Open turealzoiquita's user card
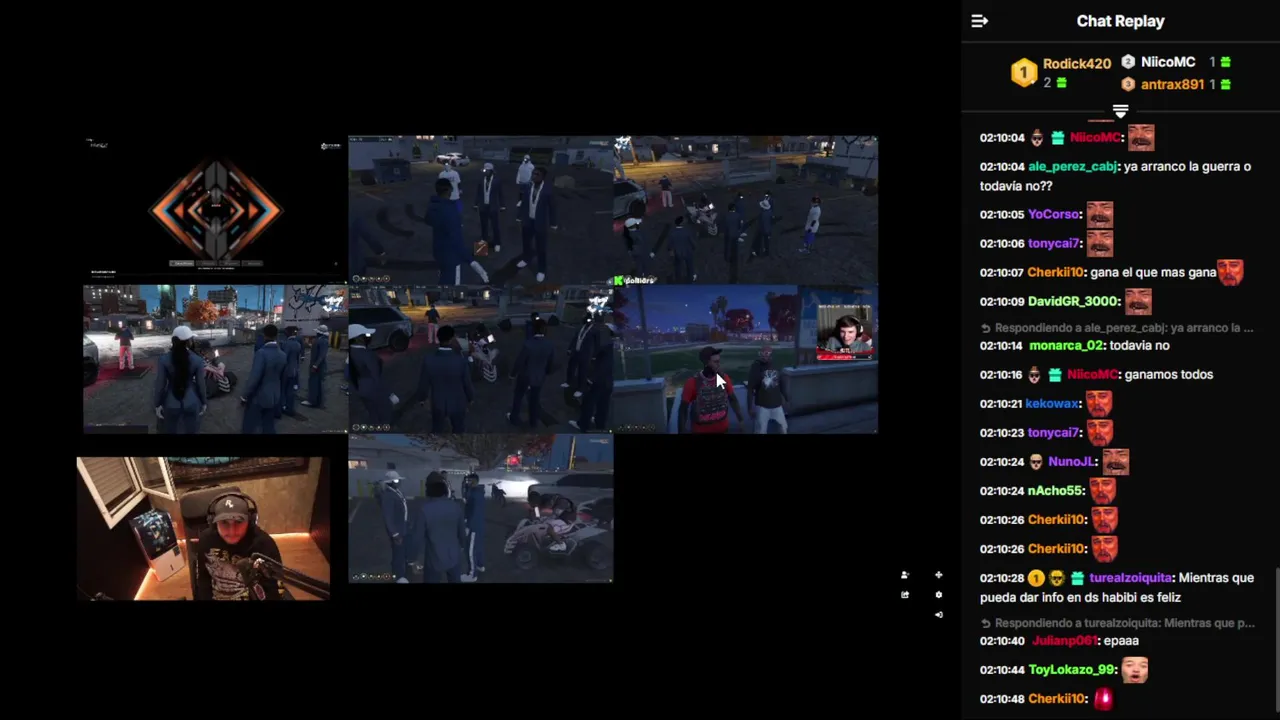The width and height of the screenshot is (1280, 720). [x=1130, y=578]
